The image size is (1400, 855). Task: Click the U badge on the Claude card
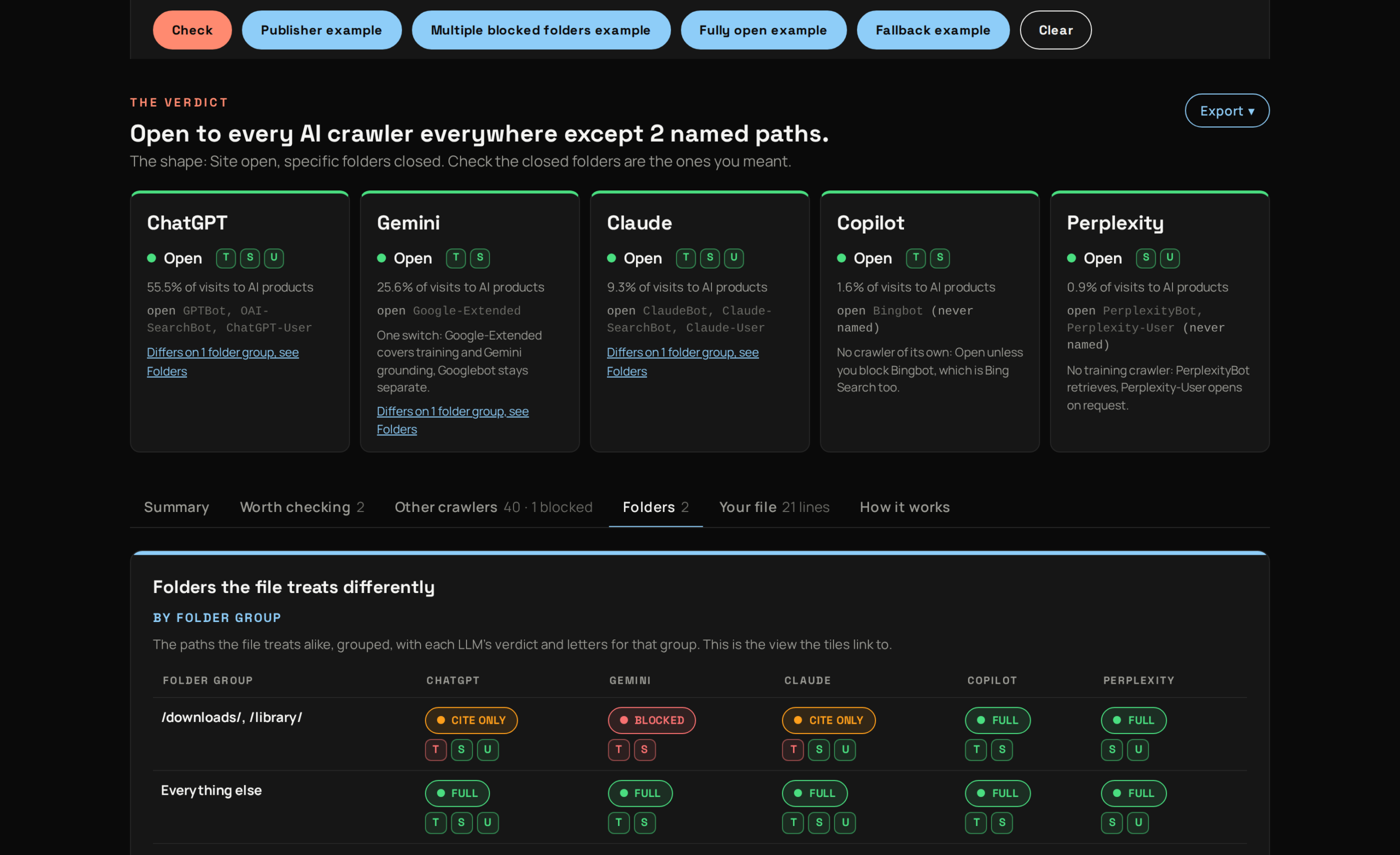(x=733, y=258)
